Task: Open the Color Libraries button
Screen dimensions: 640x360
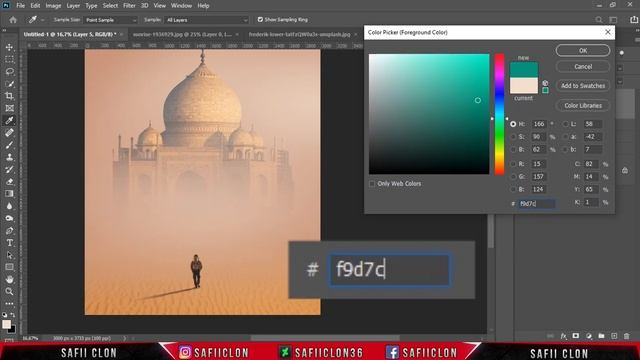Action: coord(583,105)
